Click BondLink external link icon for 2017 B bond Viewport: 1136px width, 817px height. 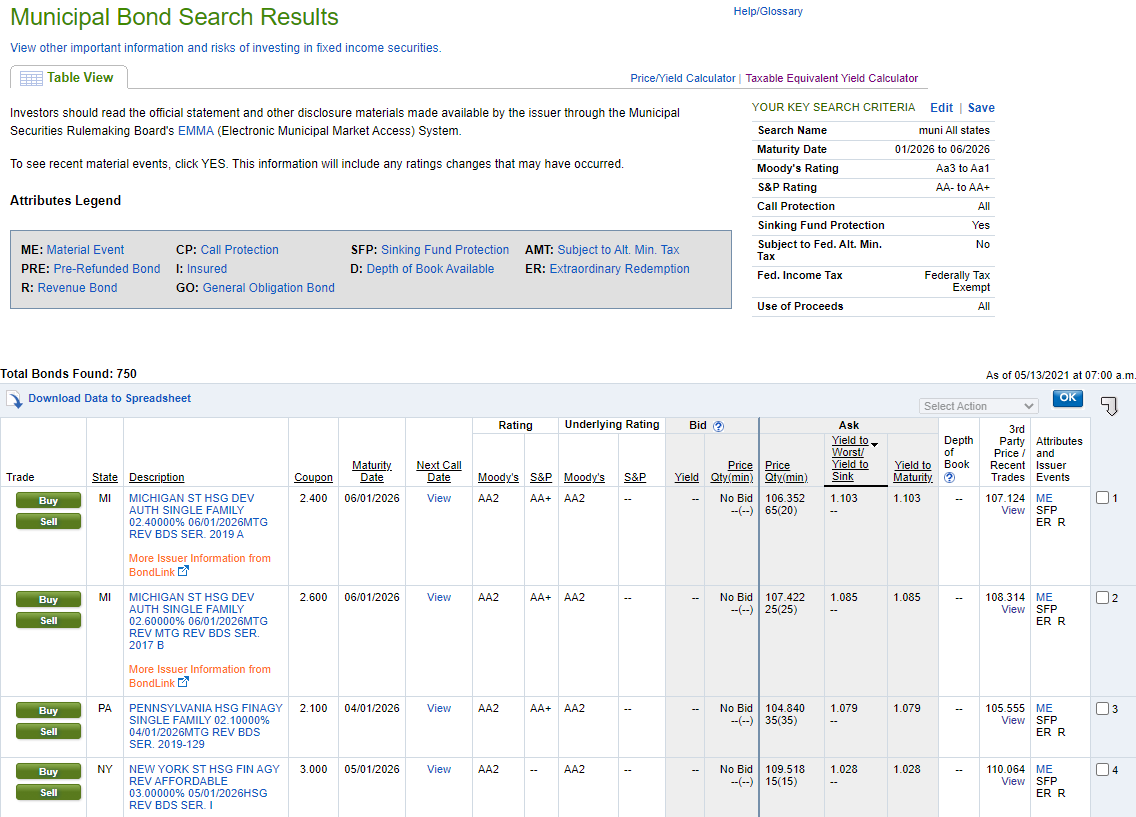pyautogui.click(x=183, y=683)
